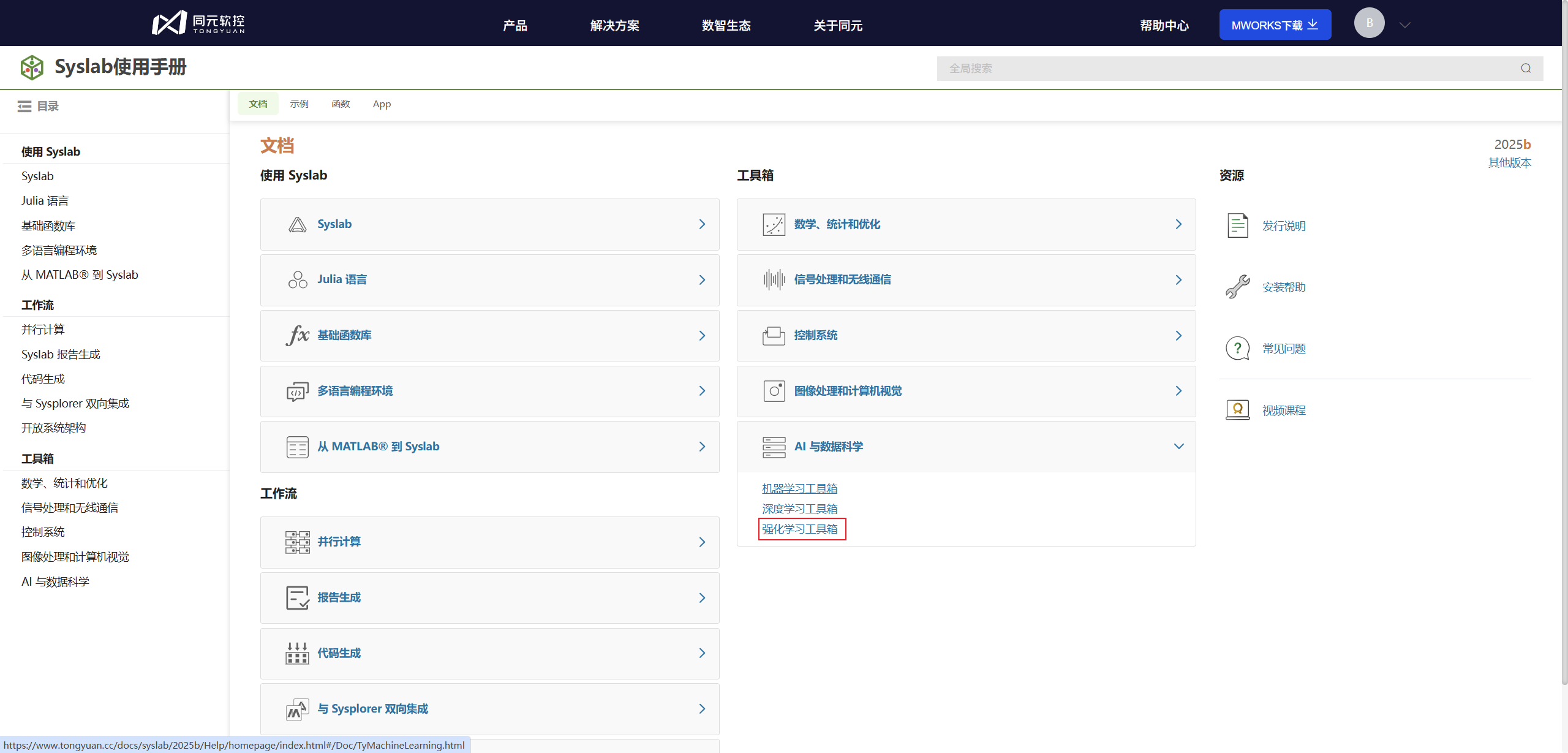Image resolution: width=1568 pixels, height=753 pixels.
Task: Click the 发行说明 document icon
Action: coord(1237,225)
